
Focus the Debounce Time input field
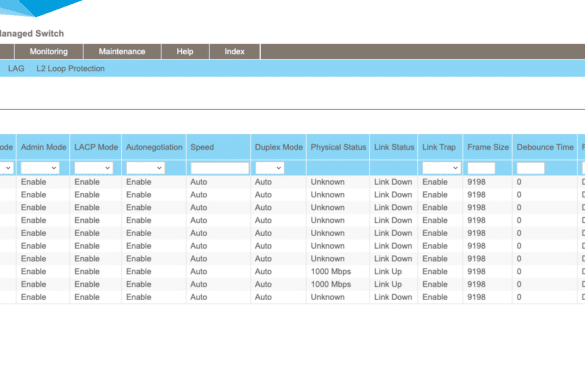pyautogui.click(x=531, y=168)
